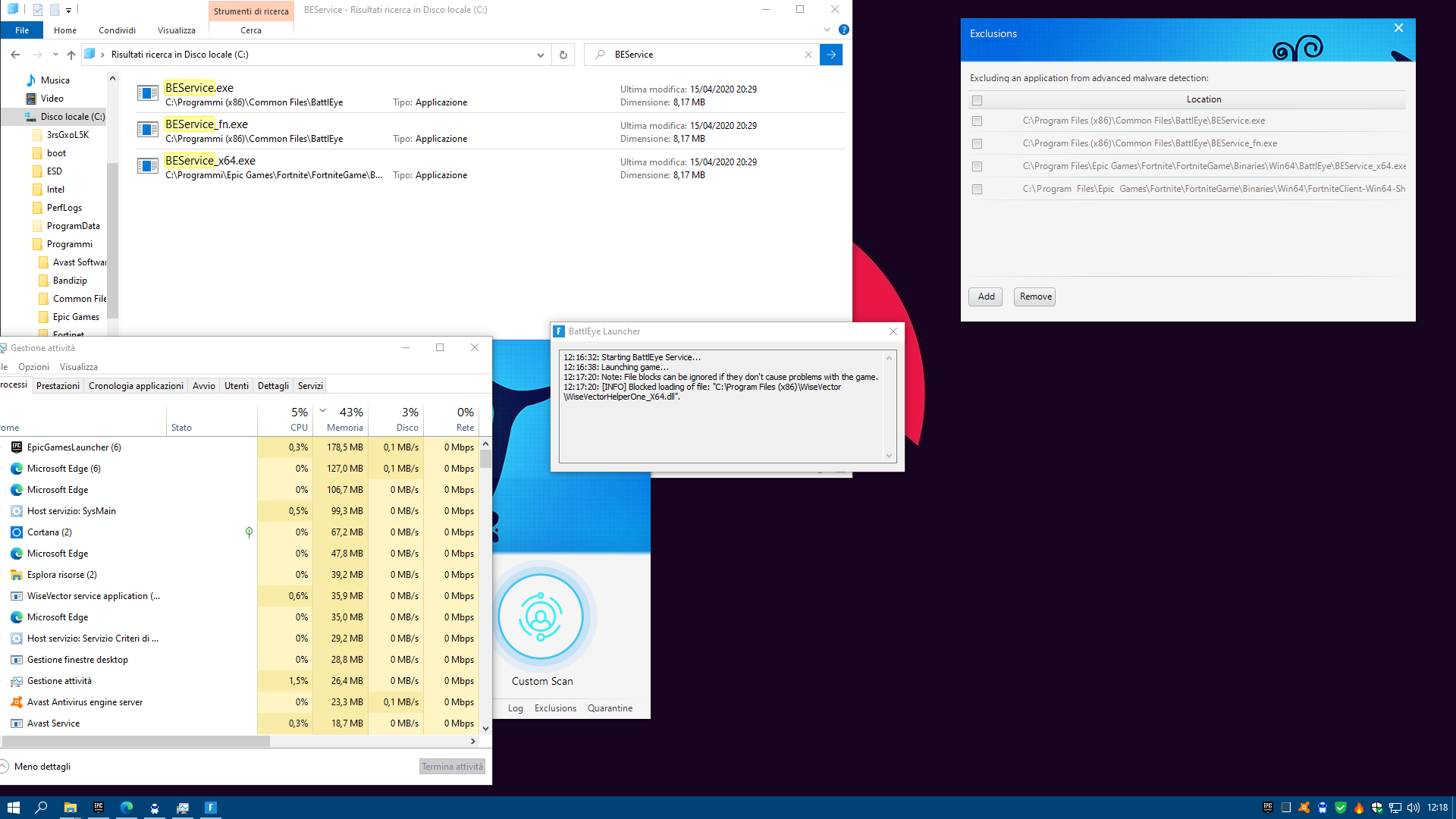The width and height of the screenshot is (1456, 819).
Task: Expand the address bar history dropdown
Action: pos(540,55)
